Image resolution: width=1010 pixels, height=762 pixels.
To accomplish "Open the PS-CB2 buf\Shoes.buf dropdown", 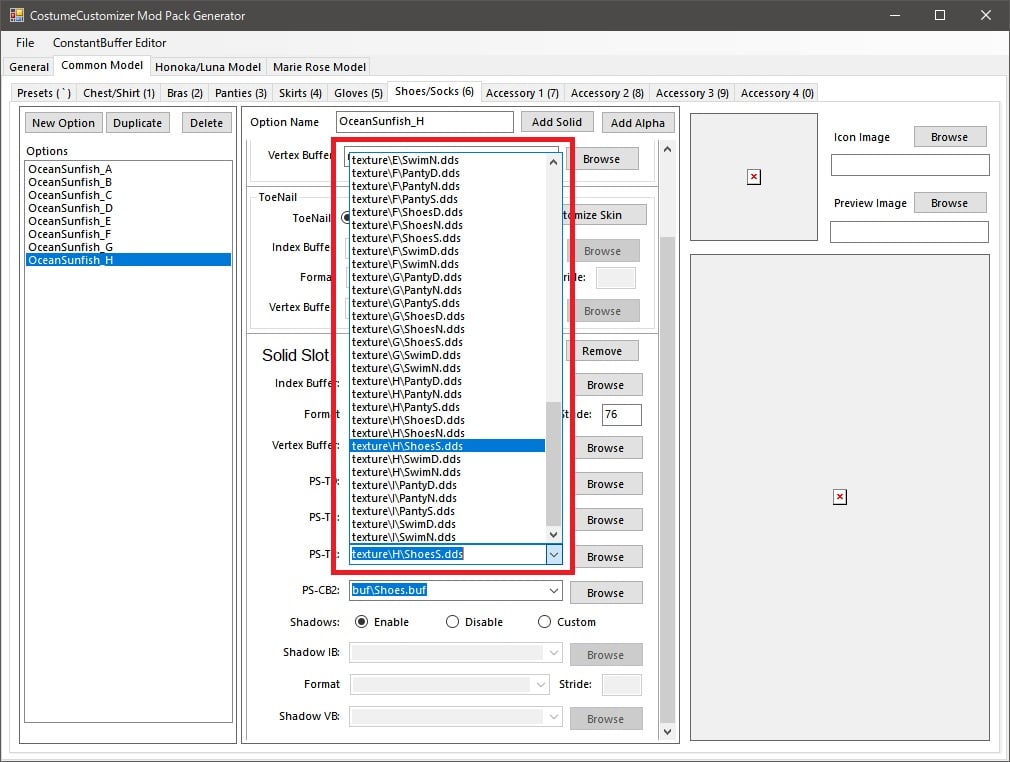I will tap(553, 591).
